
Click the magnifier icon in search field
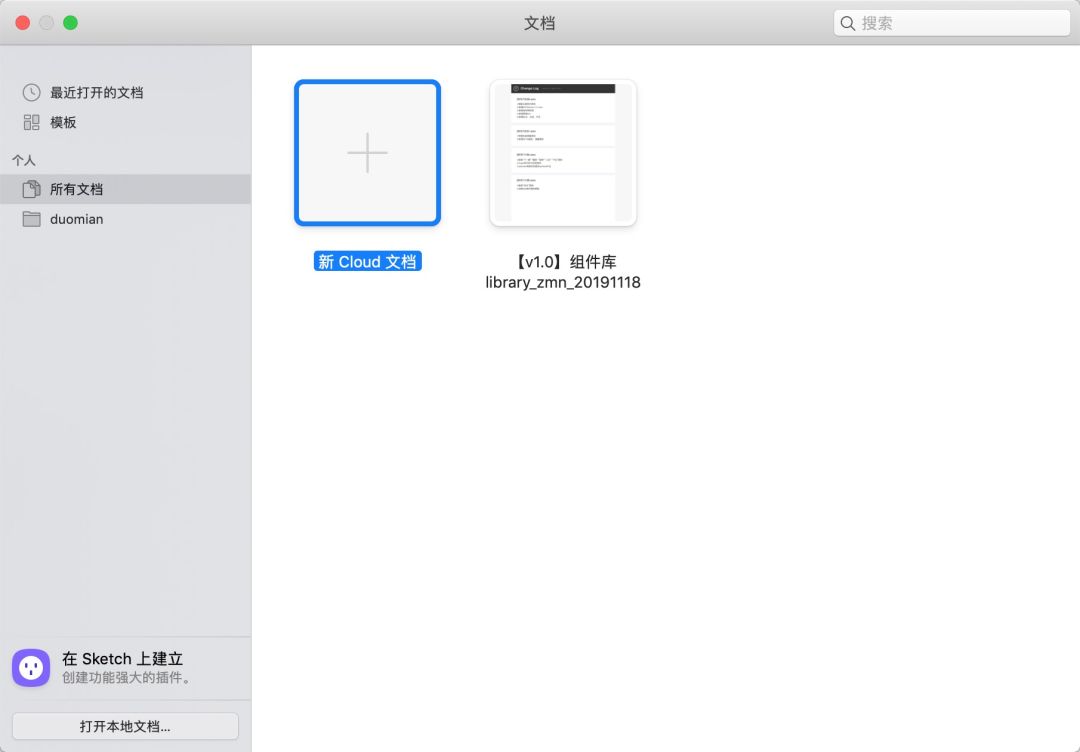click(848, 23)
